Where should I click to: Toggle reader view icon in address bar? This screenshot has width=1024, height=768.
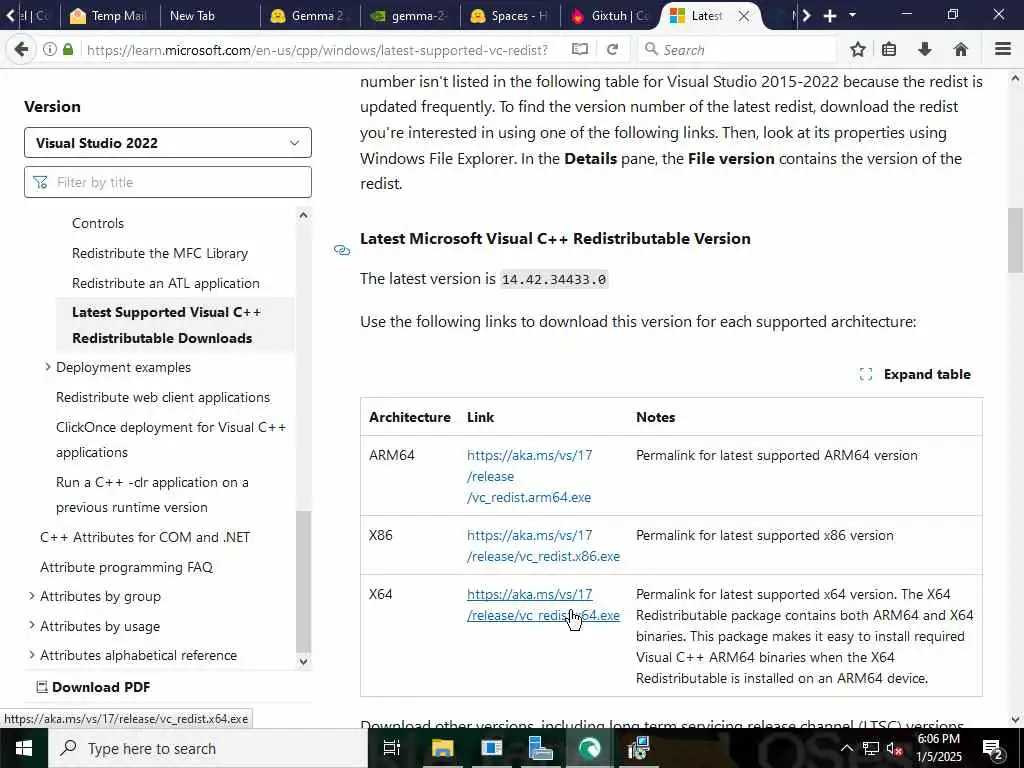[579, 50]
